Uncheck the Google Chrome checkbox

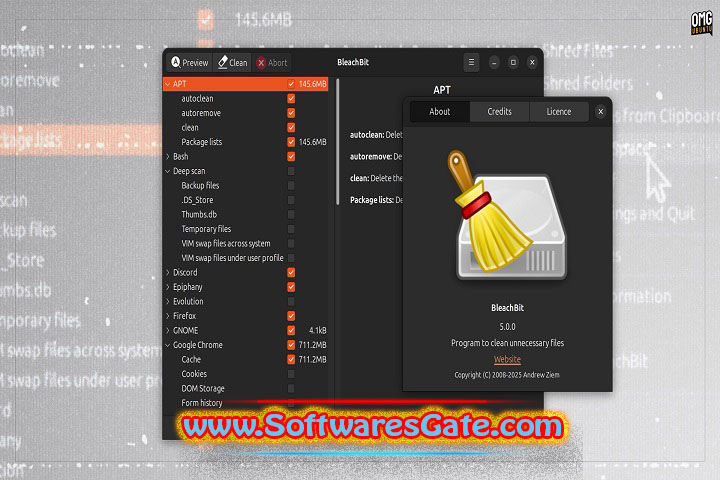click(291, 345)
